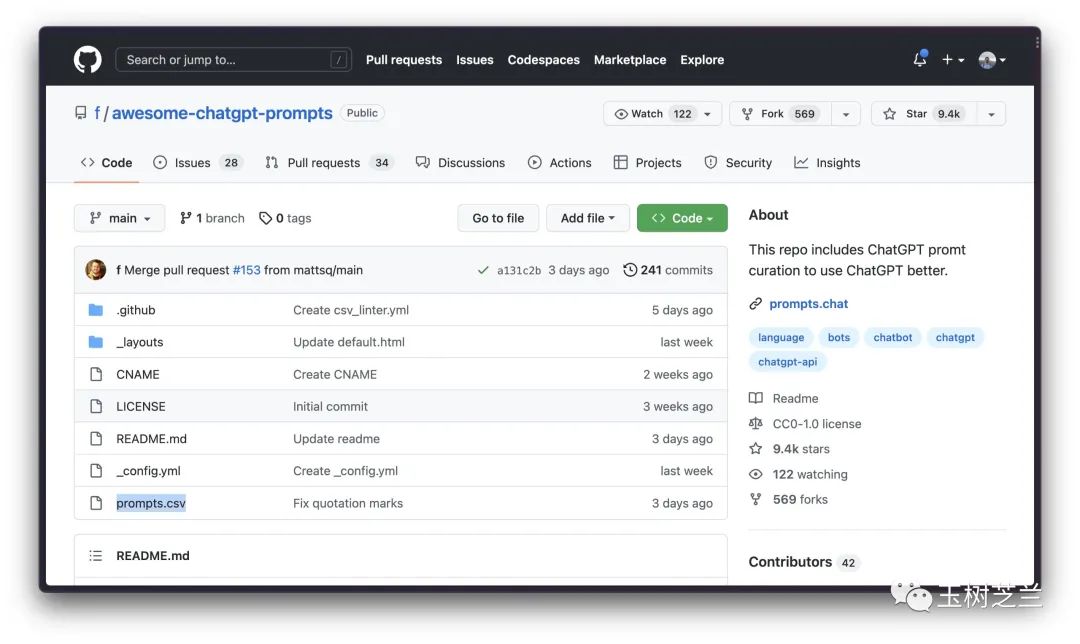Expand the Star lists dropdown arrow

(991, 114)
